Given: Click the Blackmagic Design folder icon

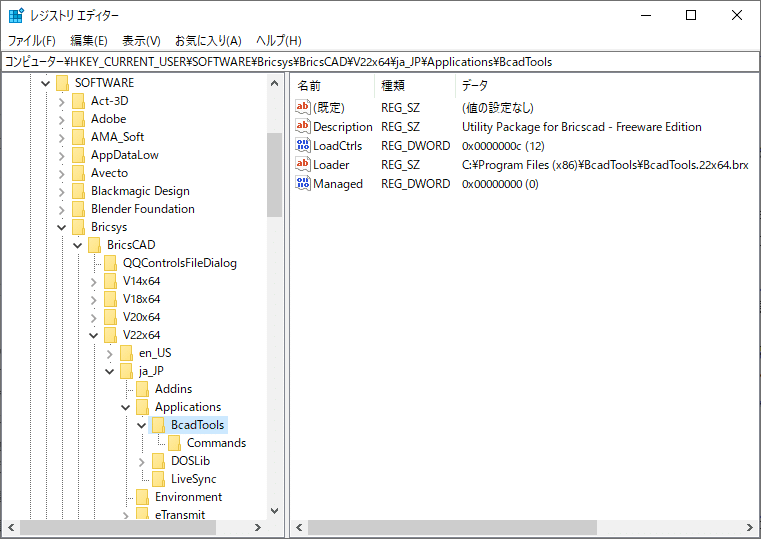Looking at the screenshot, I should pos(78,191).
